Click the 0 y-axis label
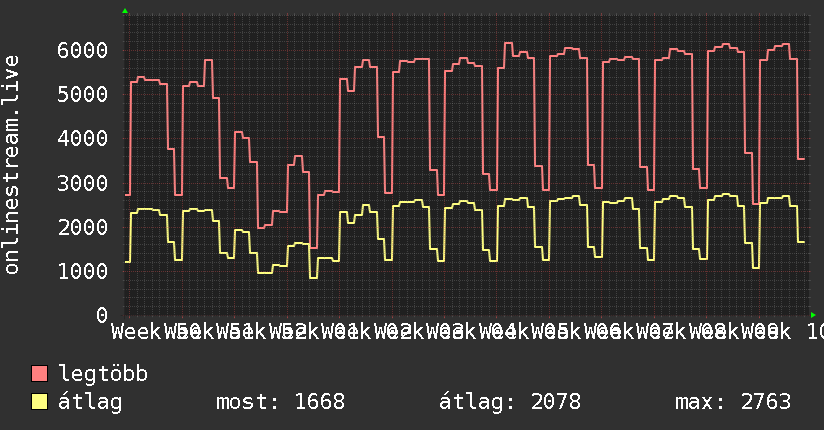The image size is (824, 430). point(102,315)
